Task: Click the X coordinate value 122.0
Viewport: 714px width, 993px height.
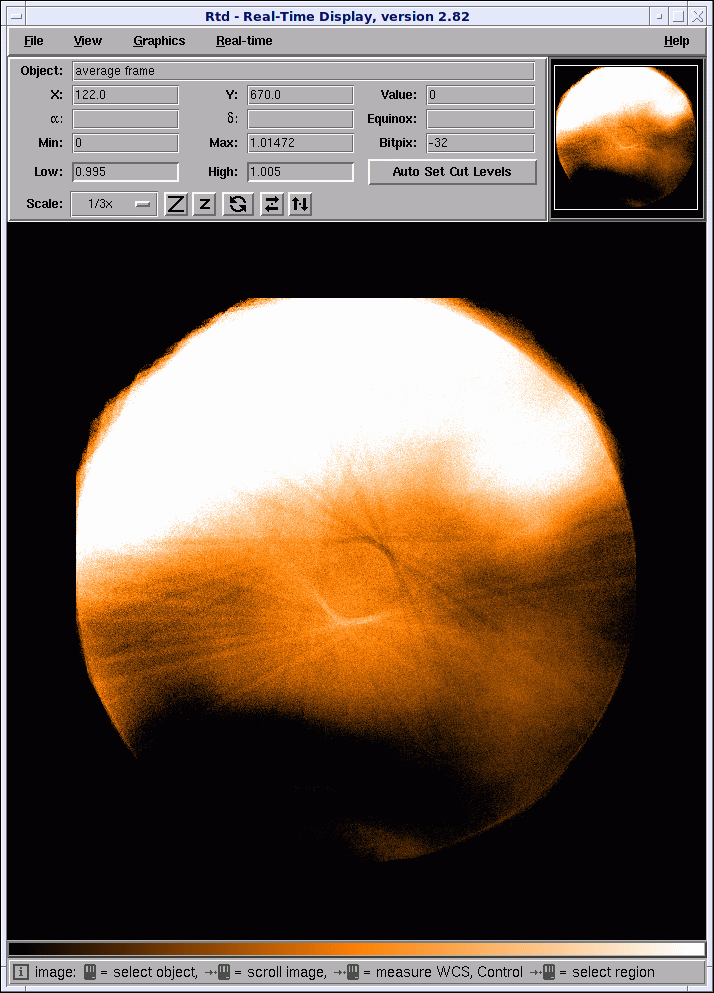Action: click(x=125, y=95)
